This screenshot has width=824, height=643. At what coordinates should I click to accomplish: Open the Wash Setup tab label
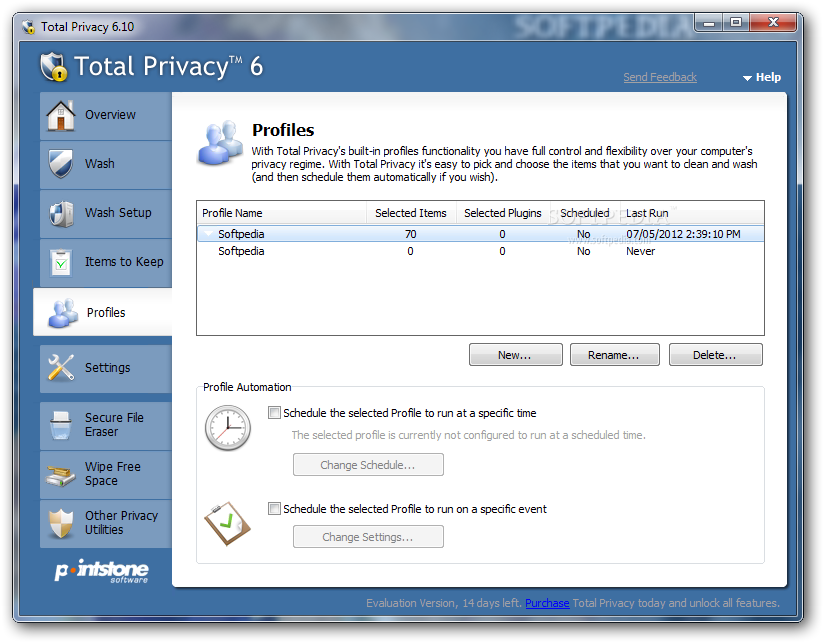pyautogui.click(x=118, y=213)
